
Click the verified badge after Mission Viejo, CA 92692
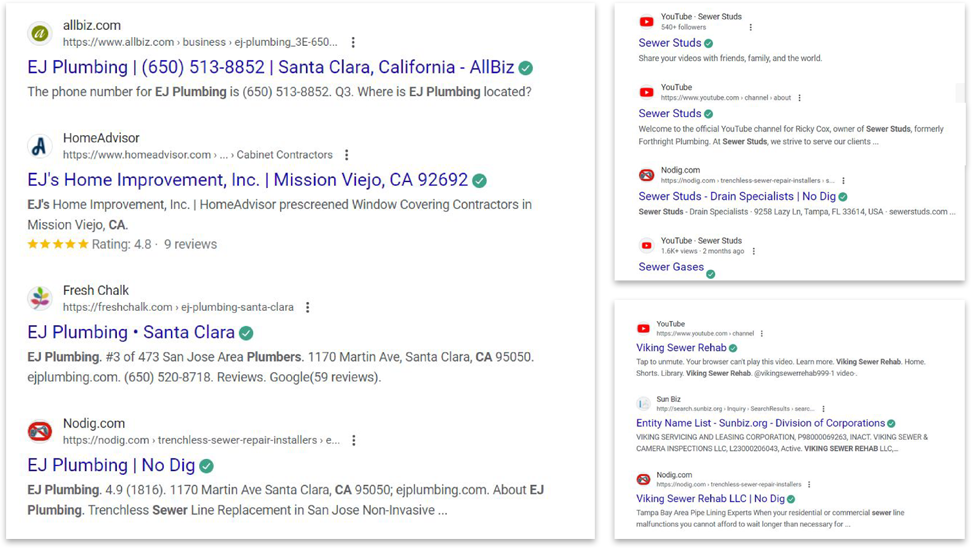coord(479,180)
